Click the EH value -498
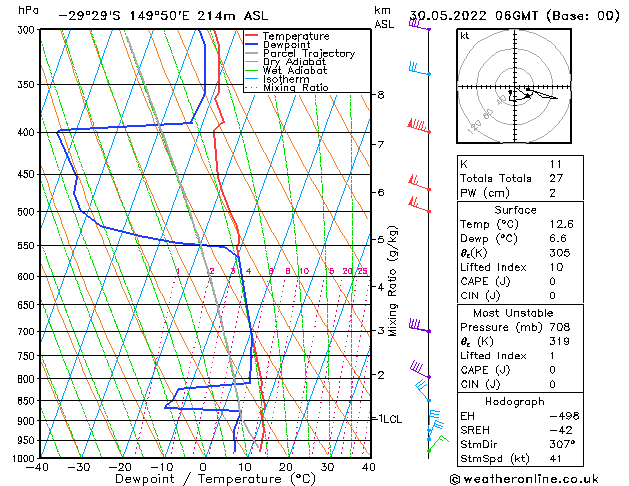 pos(564,416)
